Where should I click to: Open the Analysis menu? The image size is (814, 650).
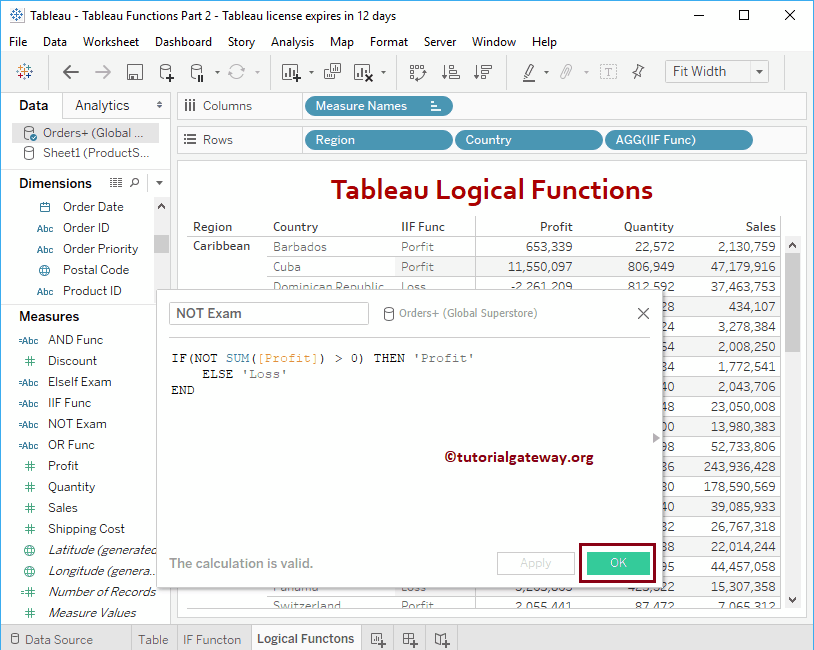[x=292, y=42]
